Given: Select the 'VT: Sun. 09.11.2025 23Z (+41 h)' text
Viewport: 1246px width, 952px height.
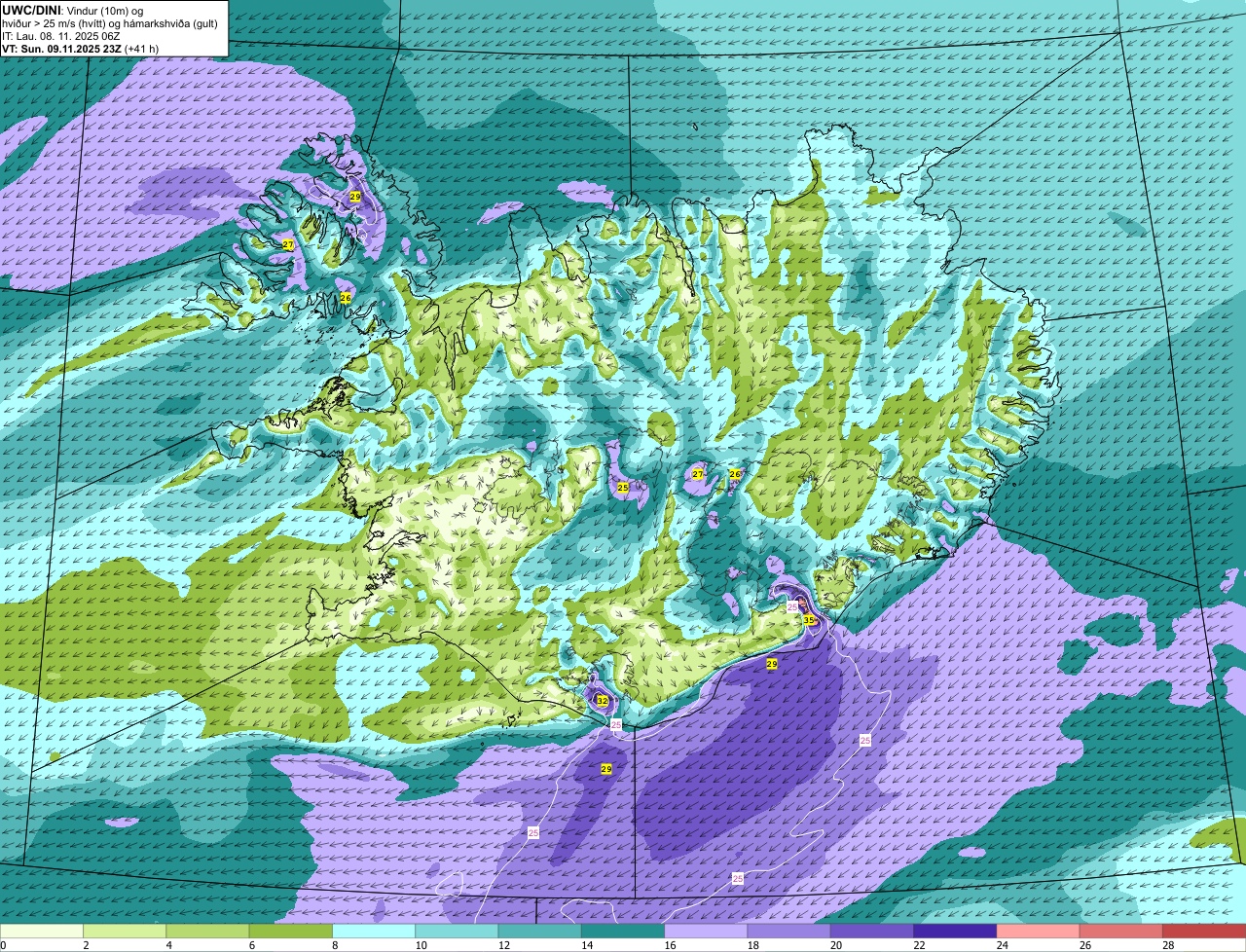Looking at the screenshot, I should coord(80,49).
